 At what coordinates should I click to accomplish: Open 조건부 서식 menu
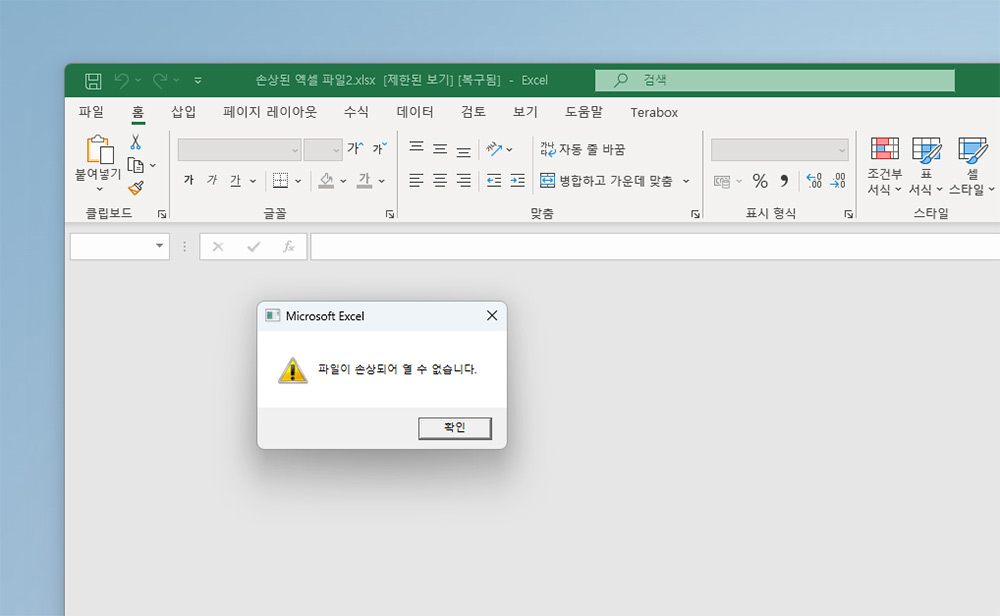885,166
